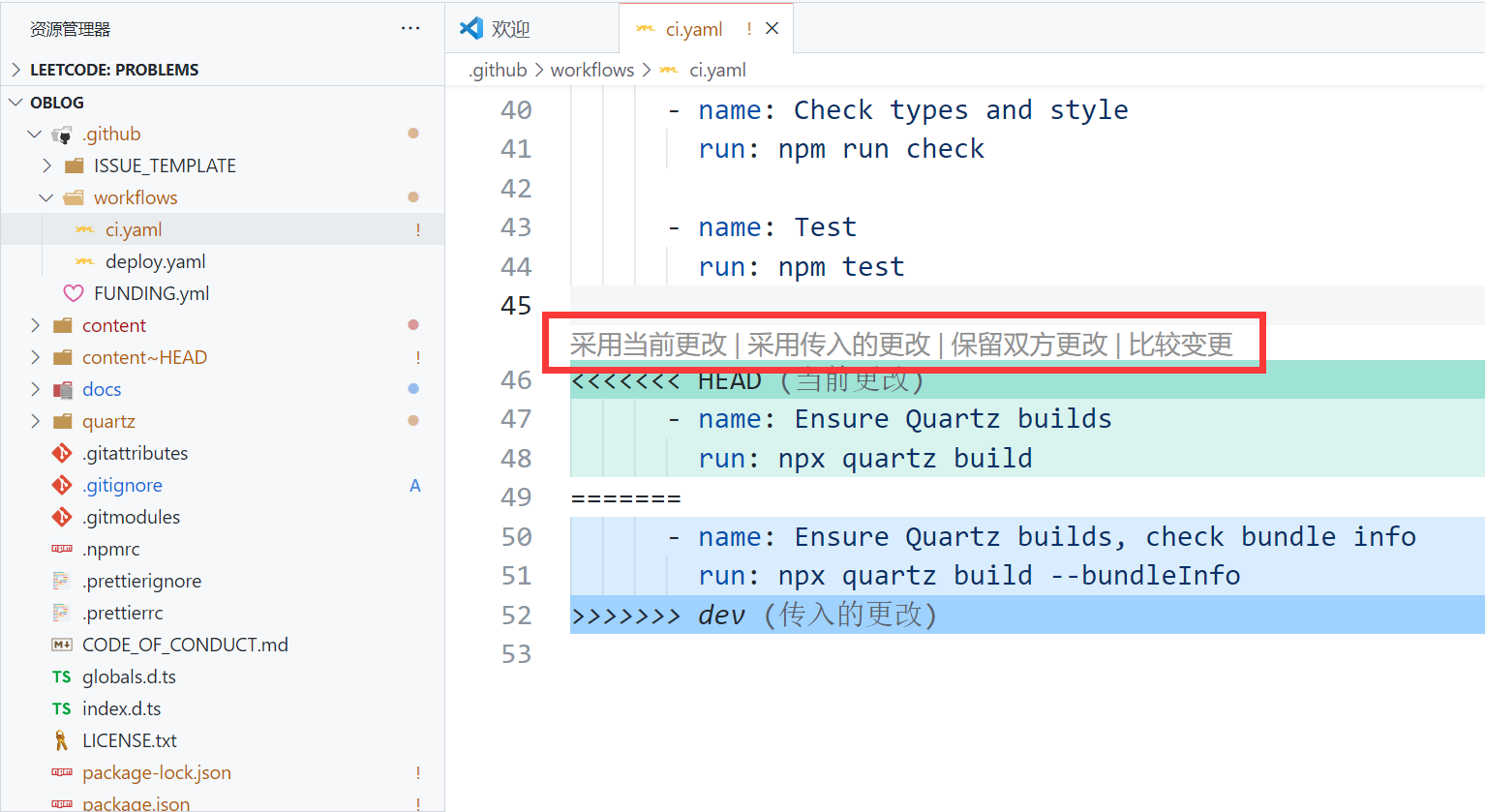
Task: Click the TS icon beside globals.d.ts
Action: pyautogui.click(x=62, y=677)
